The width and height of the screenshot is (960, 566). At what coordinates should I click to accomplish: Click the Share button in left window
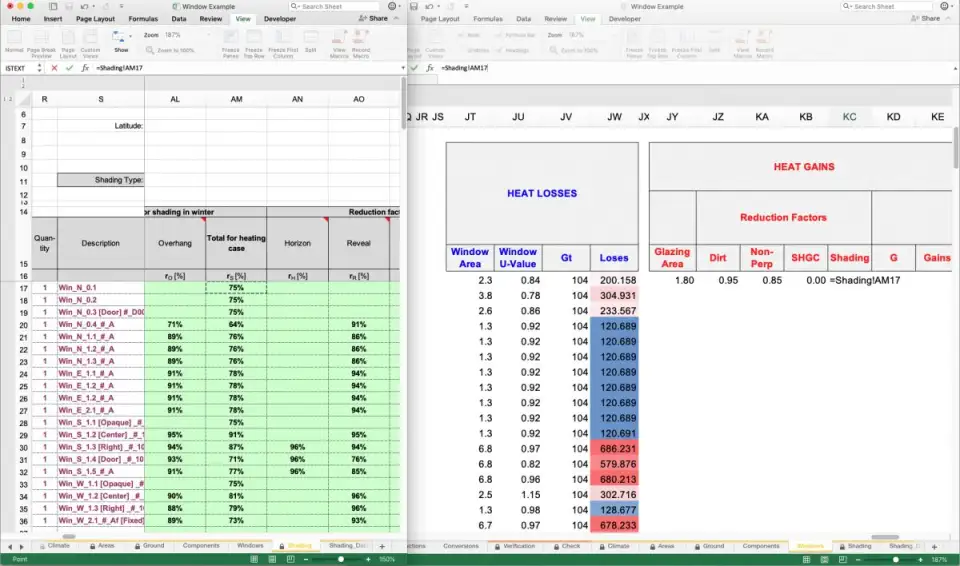pos(374,19)
